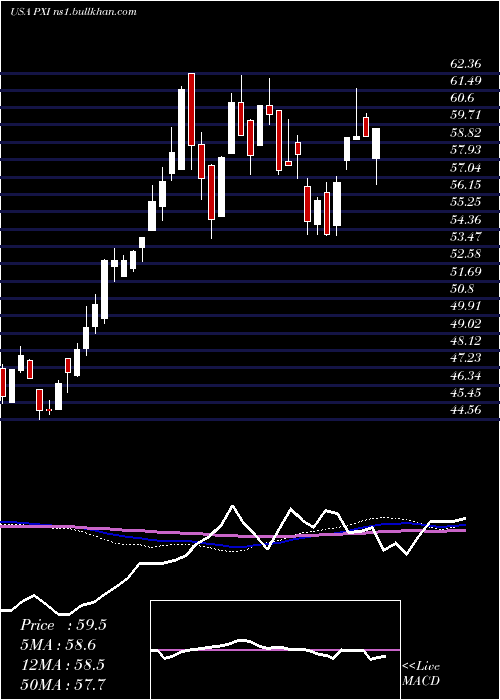Click the last white candle at chart's right end
This screenshot has width=500, height=700.
[x=376, y=144]
